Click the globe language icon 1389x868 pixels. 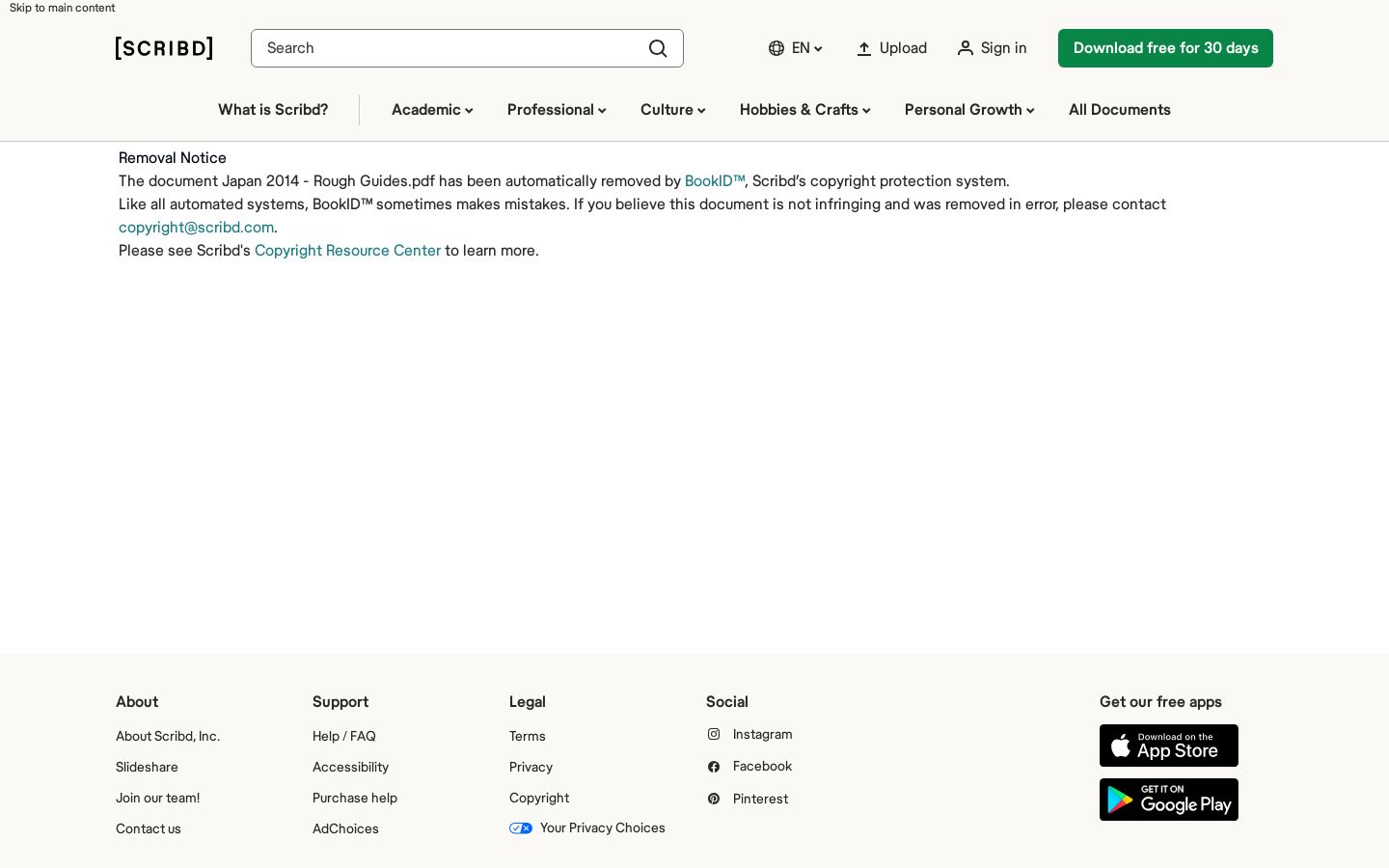pos(776,48)
